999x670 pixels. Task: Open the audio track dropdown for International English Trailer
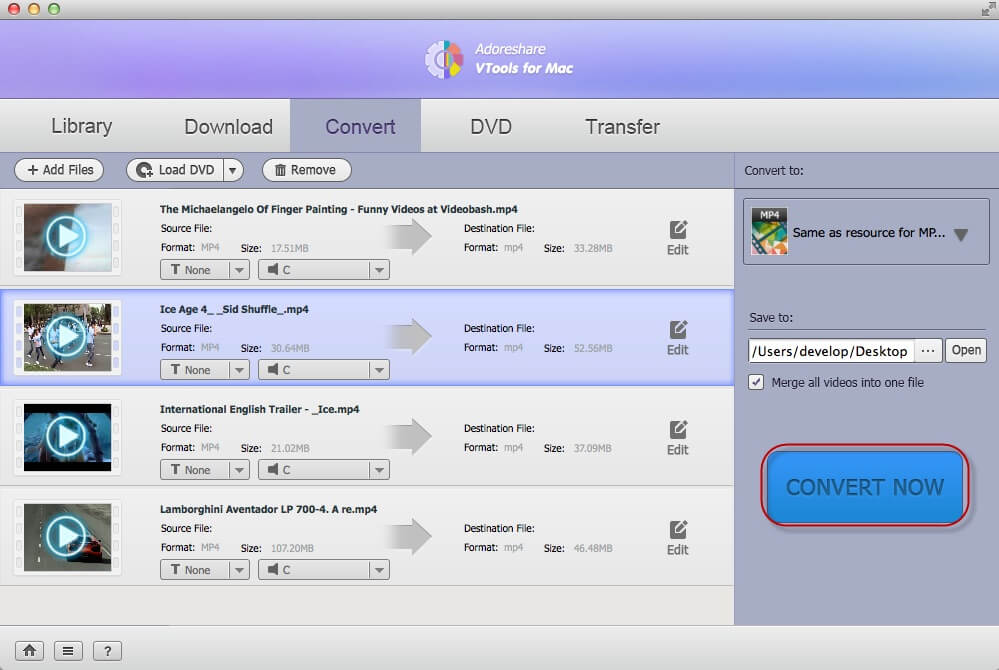(x=378, y=469)
